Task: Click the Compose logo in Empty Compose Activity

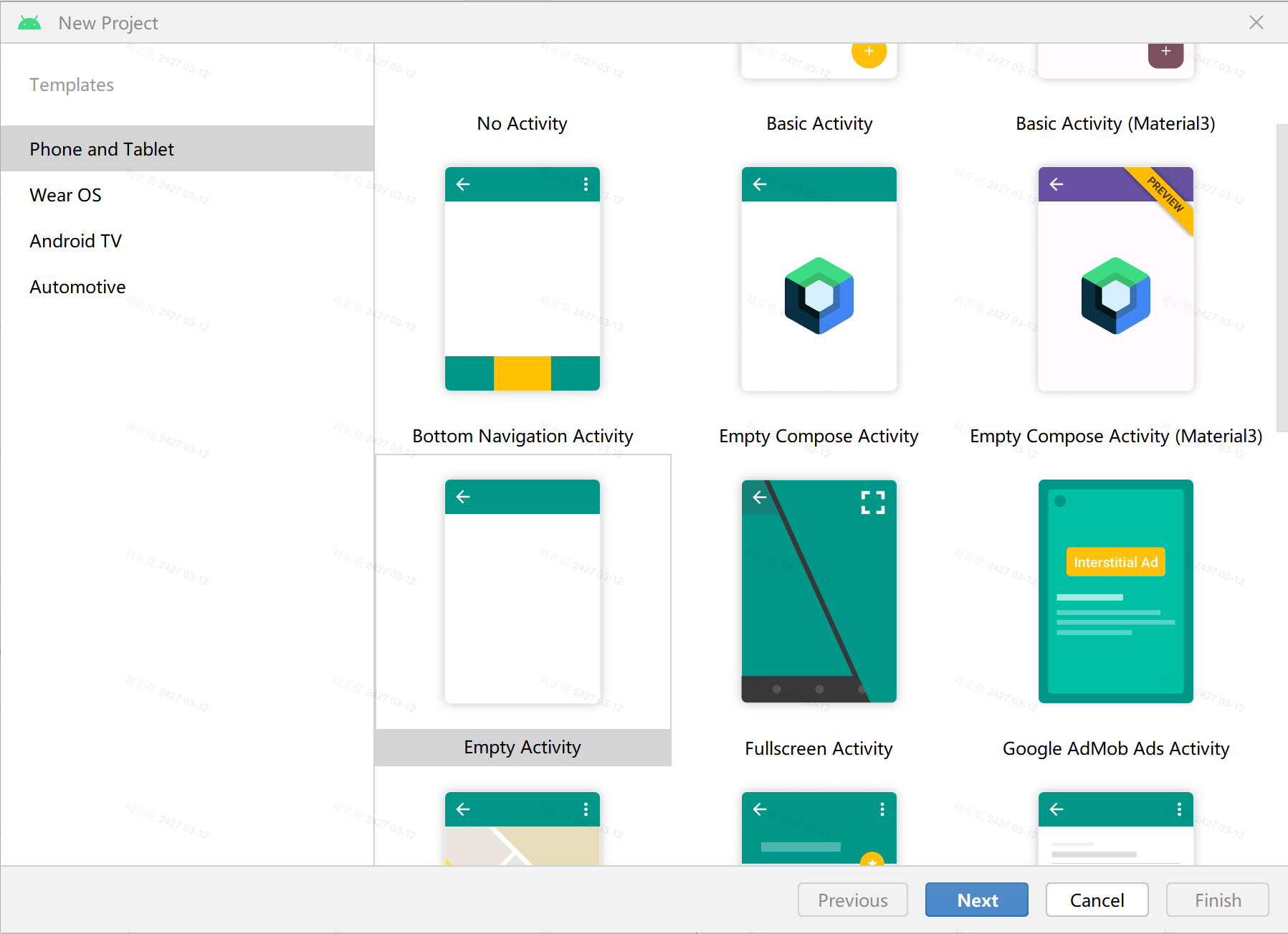Action: click(819, 295)
